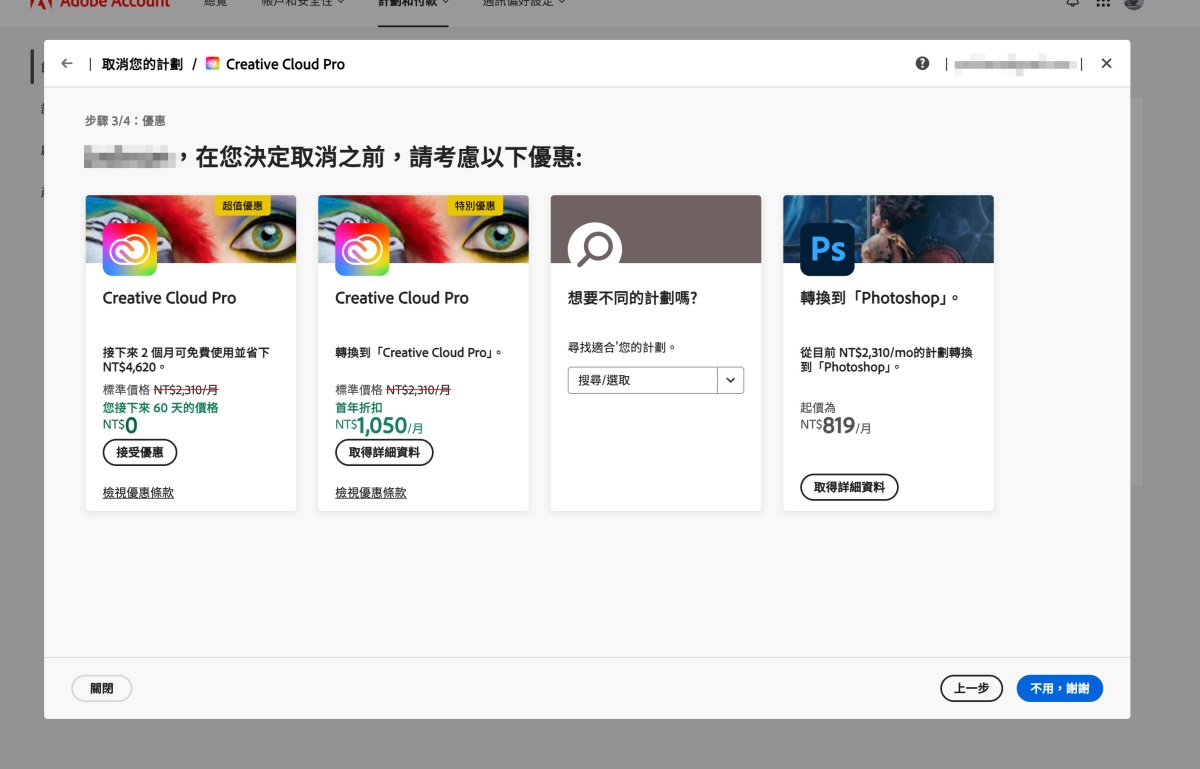Click the 超值優惠 badge
The width and height of the screenshot is (1200, 769).
pos(243,206)
